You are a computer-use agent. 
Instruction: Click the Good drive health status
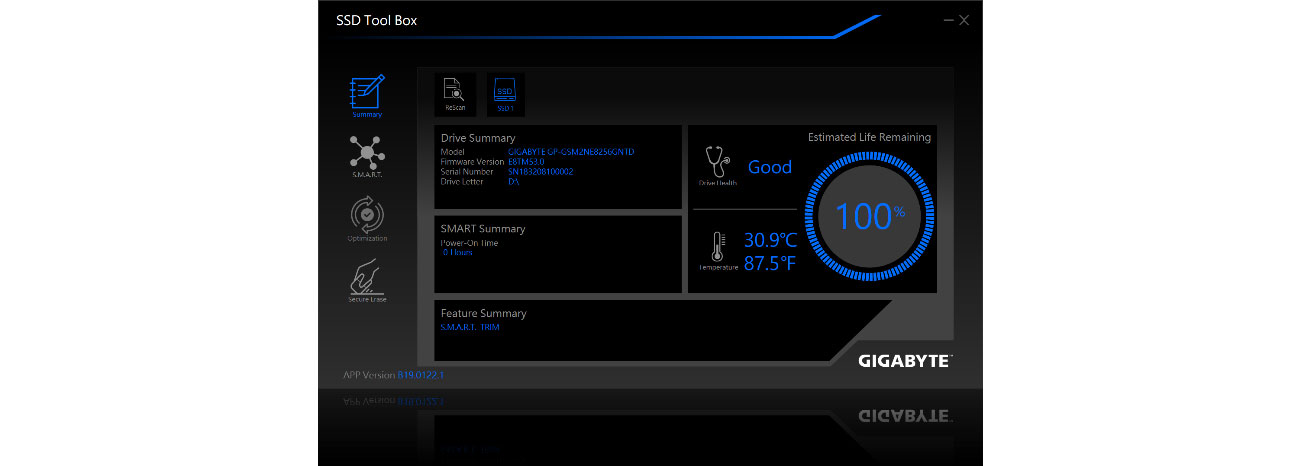[x=770, y=167]
